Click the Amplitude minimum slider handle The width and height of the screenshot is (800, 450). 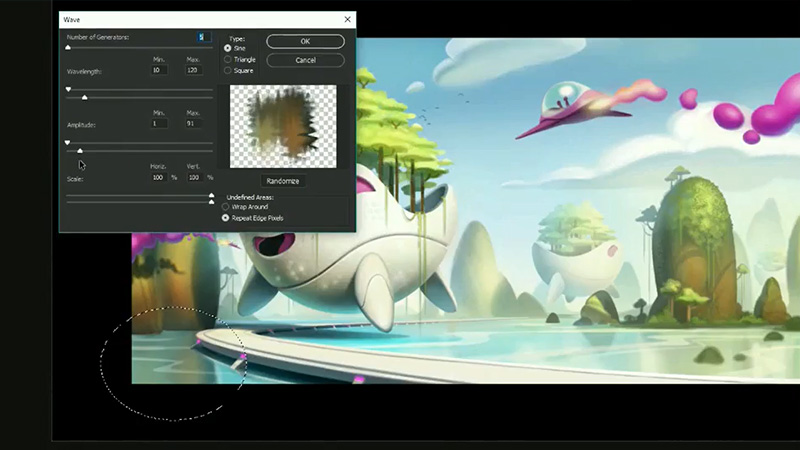pyautogui.click(x=67, y=143)
